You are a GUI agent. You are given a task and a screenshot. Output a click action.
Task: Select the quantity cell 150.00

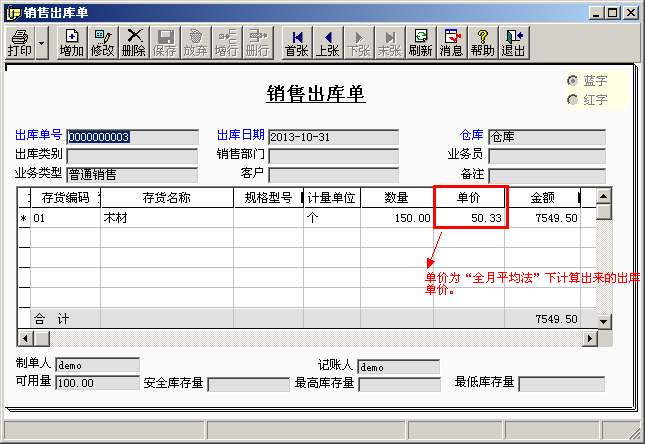(x=397, y=218)
